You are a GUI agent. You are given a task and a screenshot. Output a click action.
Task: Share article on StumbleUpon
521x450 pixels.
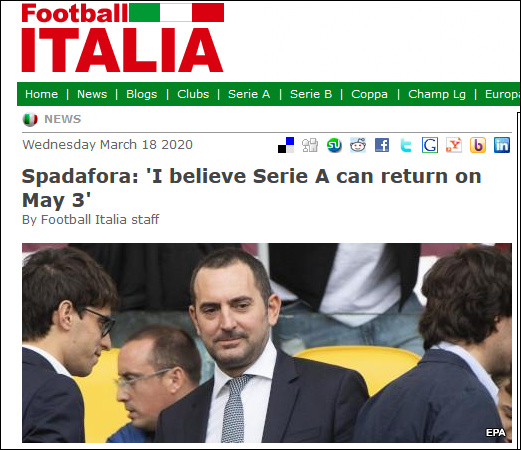pos(334,145)
